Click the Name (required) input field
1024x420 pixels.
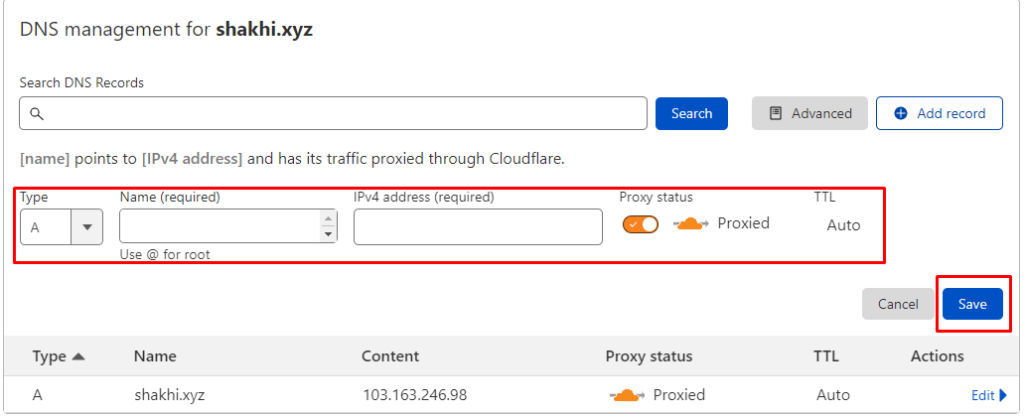coord(220,227)
